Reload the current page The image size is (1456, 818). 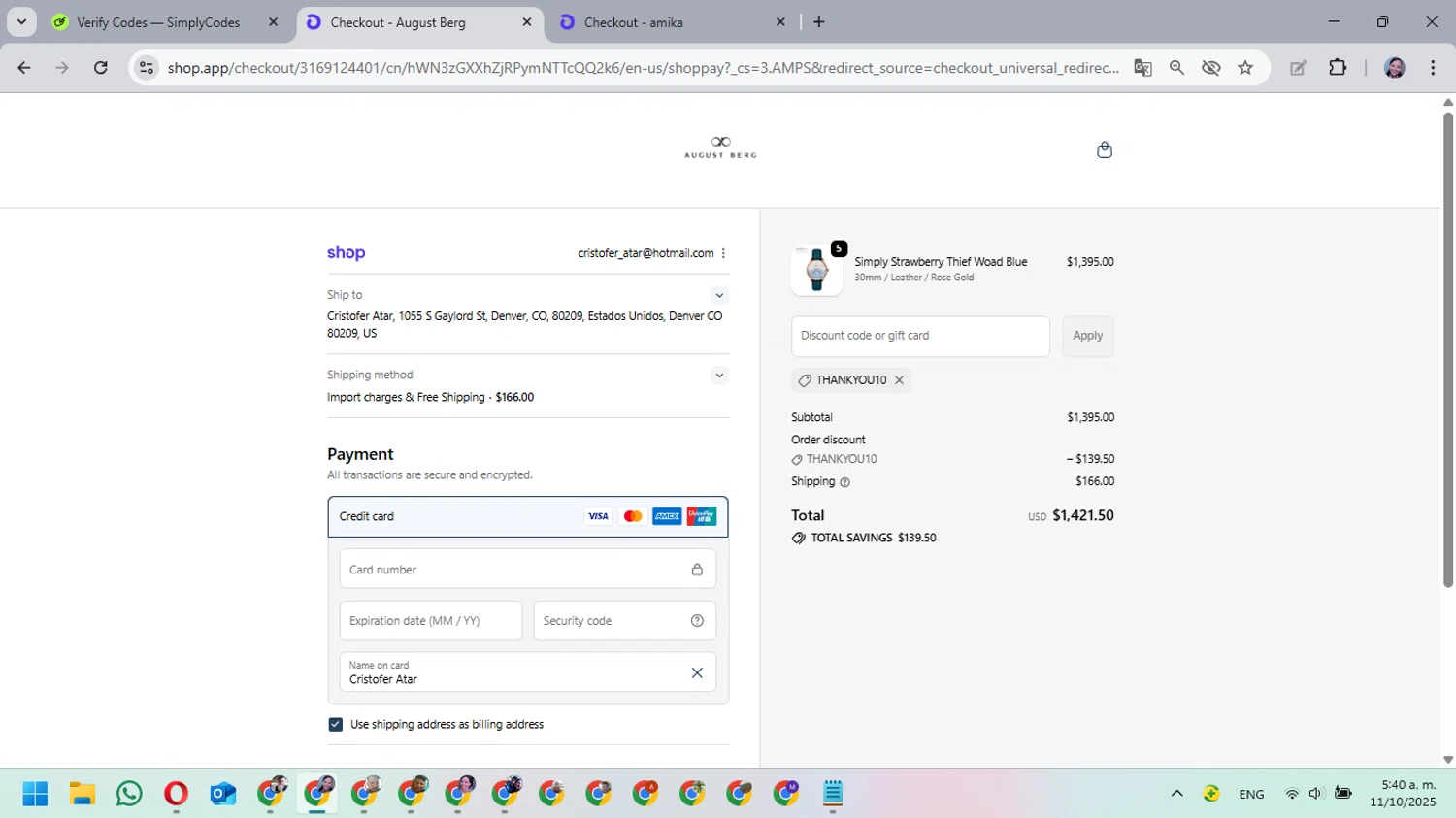(x=100, y=68)
